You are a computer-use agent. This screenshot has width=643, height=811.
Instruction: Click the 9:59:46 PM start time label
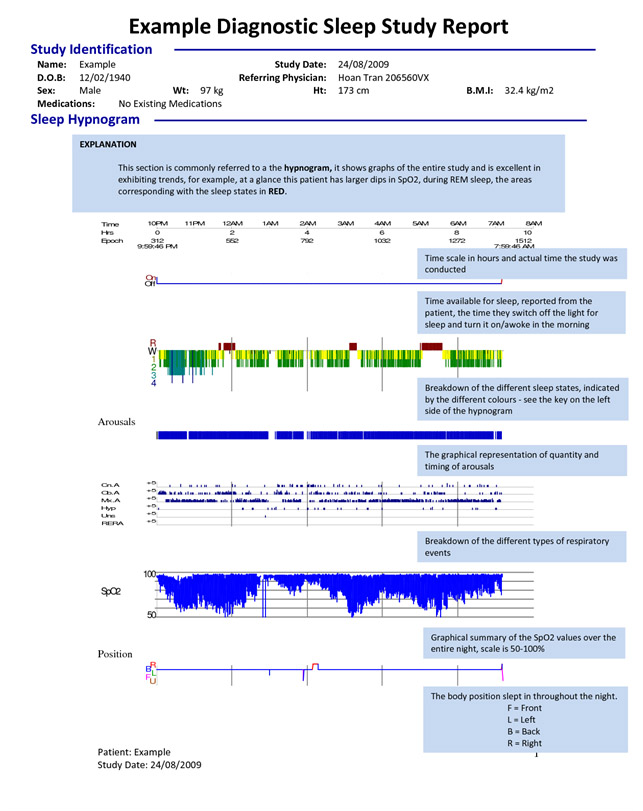[x=129, y=246]
